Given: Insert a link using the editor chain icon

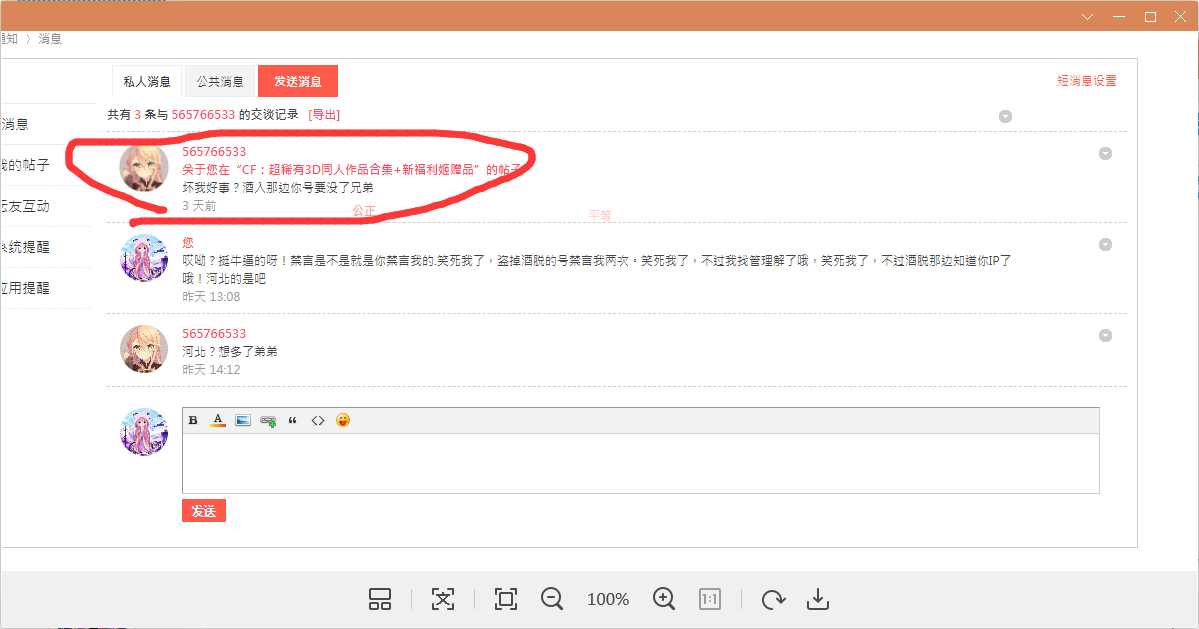Looking at the screenshot, I should pyautogui.click(x=268, y=420).
